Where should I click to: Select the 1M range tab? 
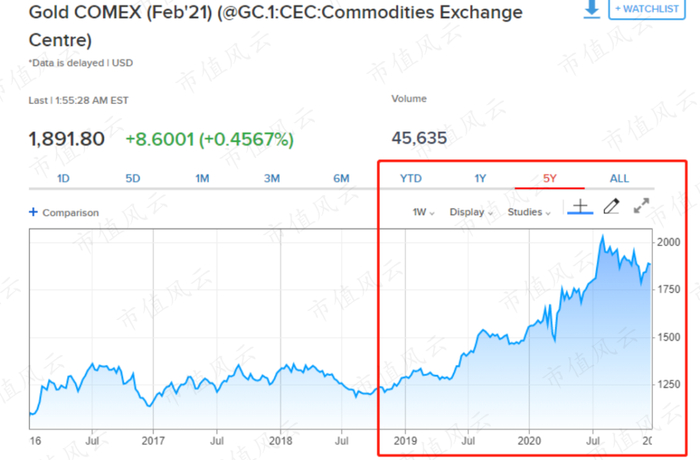(202, 178)
